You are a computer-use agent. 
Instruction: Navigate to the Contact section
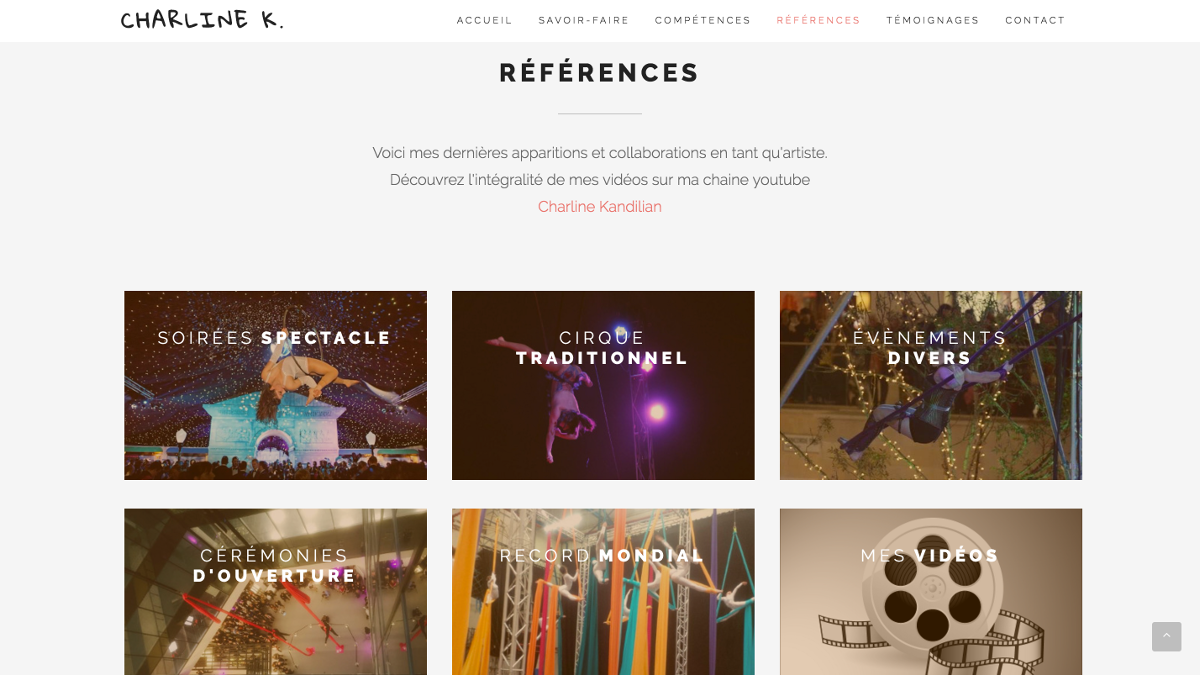pos(1035,20)
